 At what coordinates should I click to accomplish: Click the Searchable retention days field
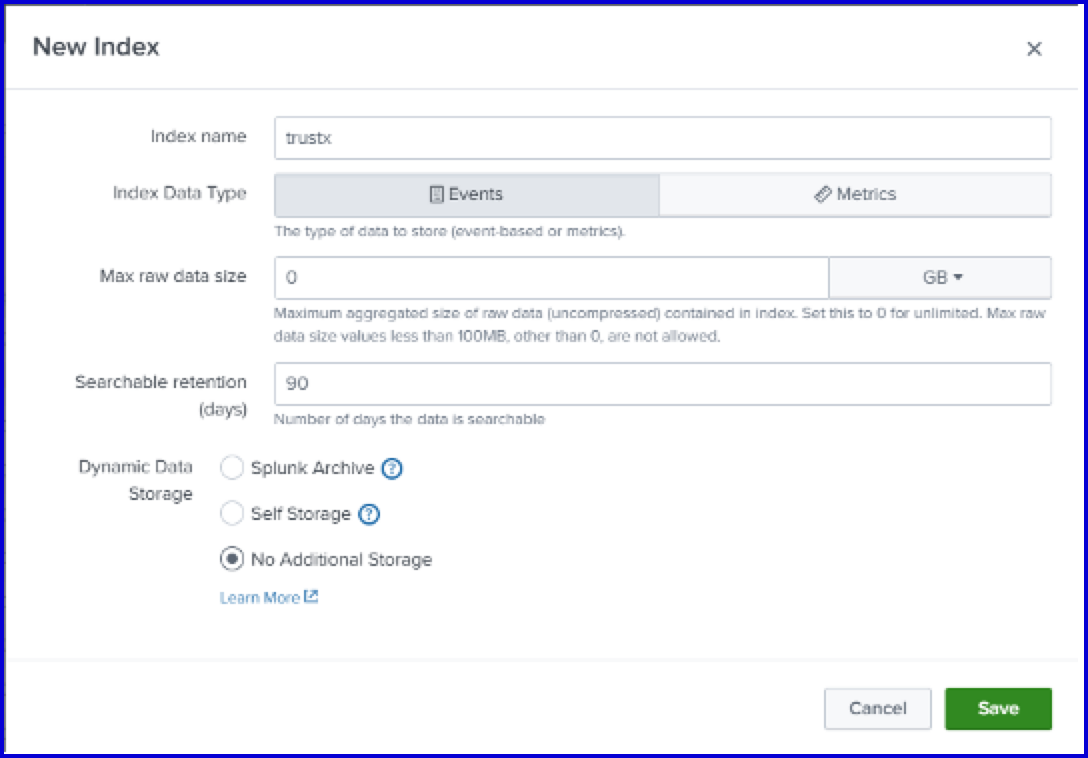point(662,384)
